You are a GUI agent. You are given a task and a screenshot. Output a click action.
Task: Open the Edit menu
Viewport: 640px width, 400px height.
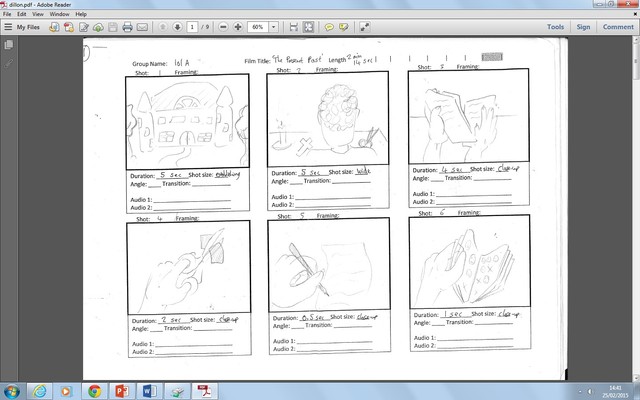22,14
